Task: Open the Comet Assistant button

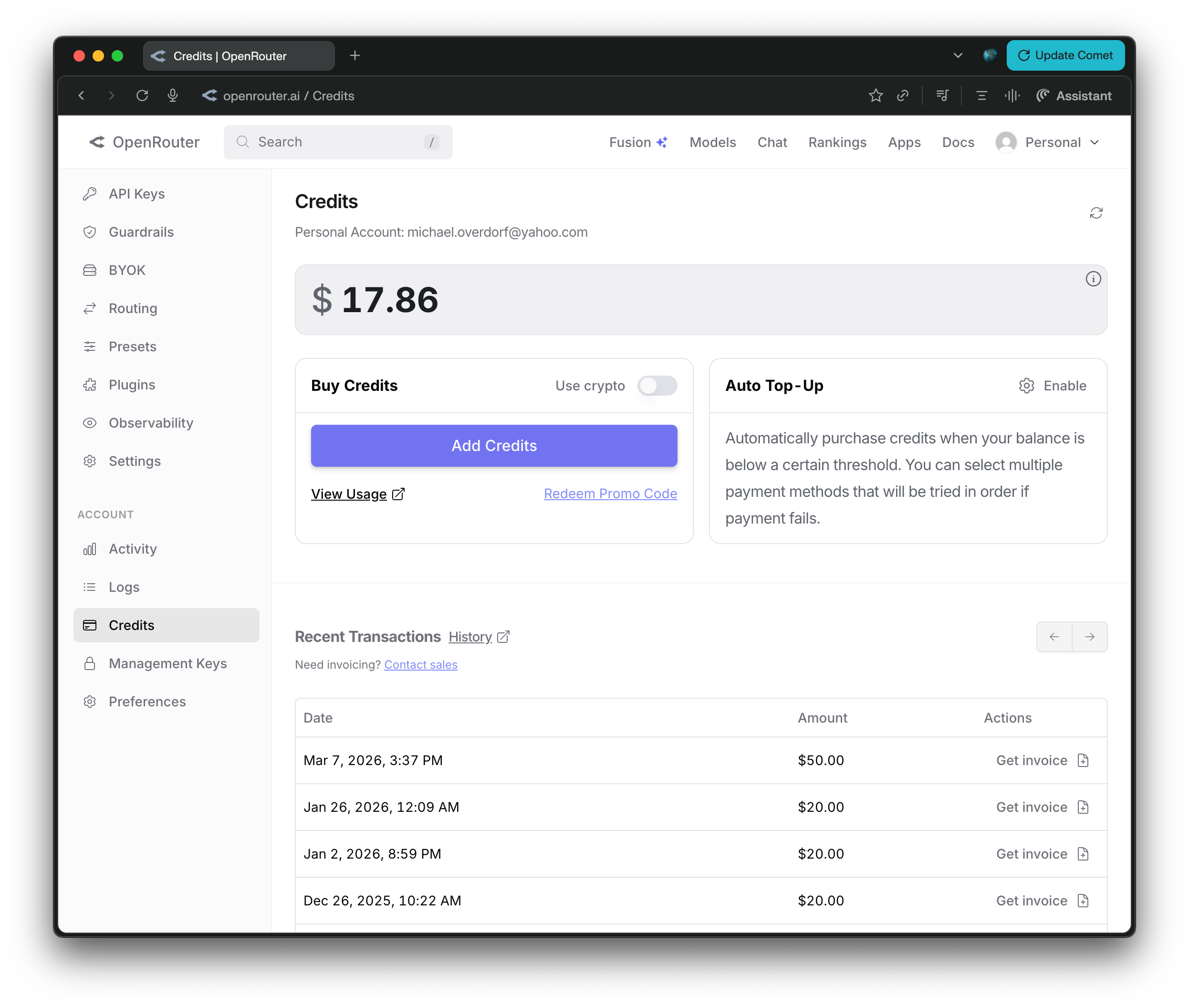Action: pos(1073,95)
